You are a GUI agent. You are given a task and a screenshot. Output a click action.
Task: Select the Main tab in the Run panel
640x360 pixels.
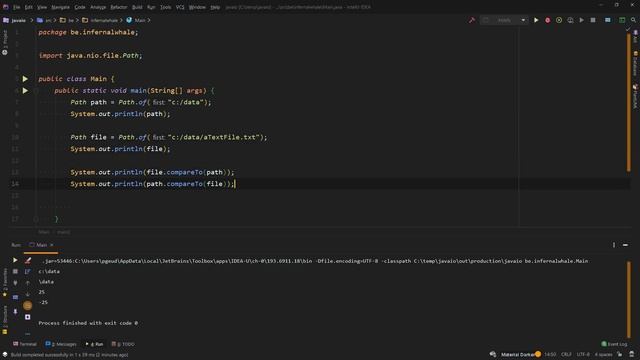coord(41,245)
